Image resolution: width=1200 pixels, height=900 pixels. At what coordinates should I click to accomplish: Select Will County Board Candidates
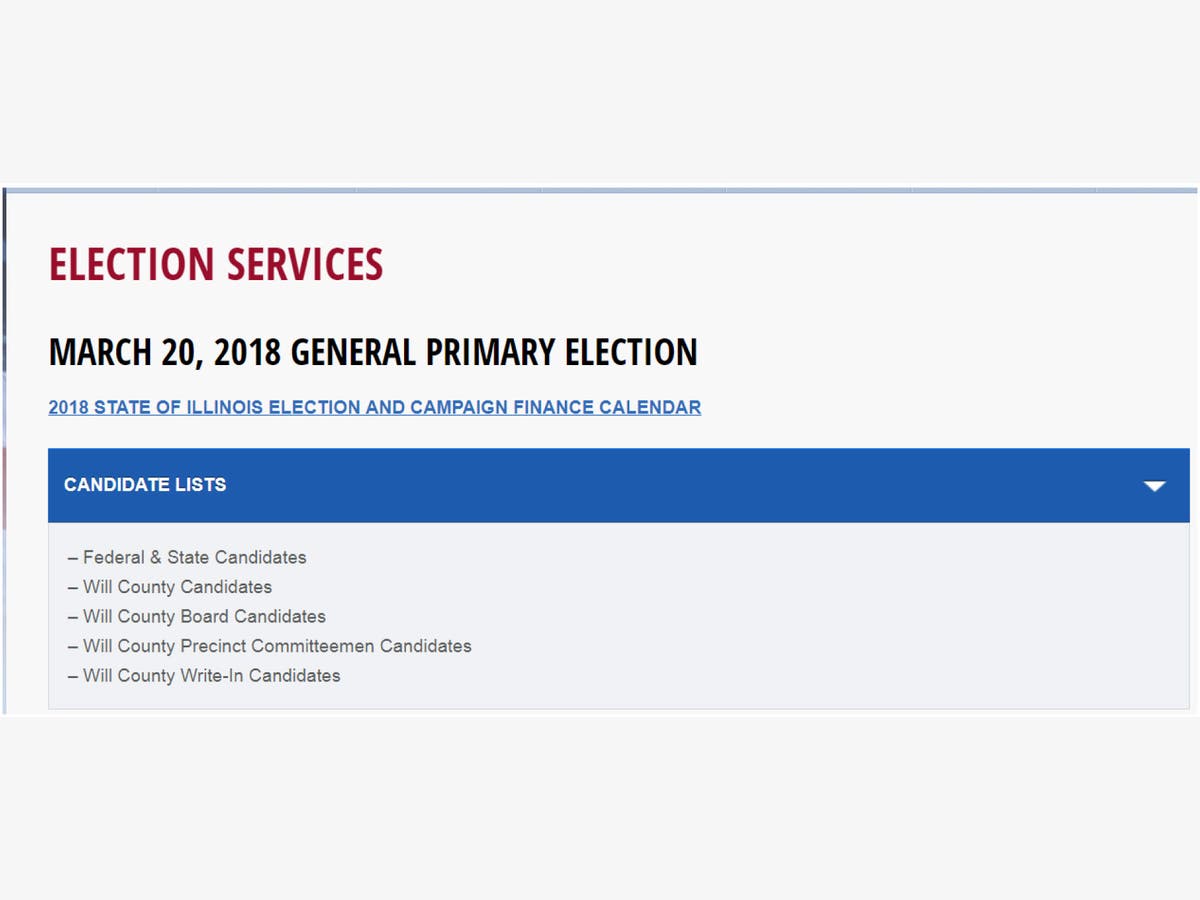(x=205, y=617)
